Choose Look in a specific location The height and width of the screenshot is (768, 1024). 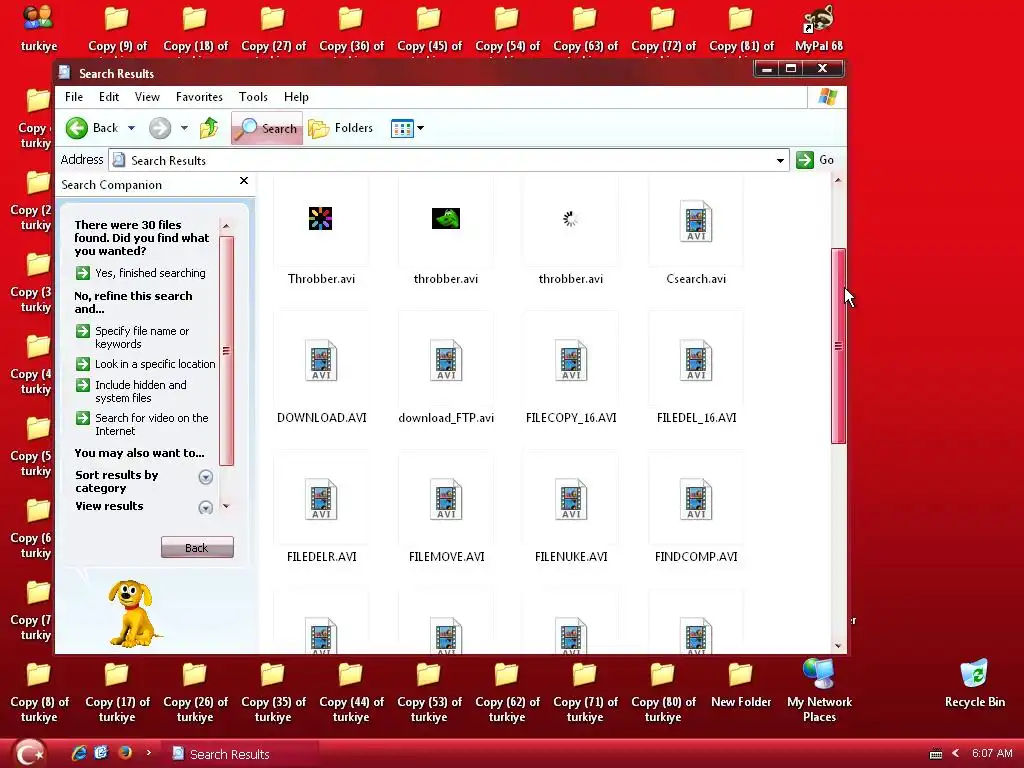pos(145,364)
